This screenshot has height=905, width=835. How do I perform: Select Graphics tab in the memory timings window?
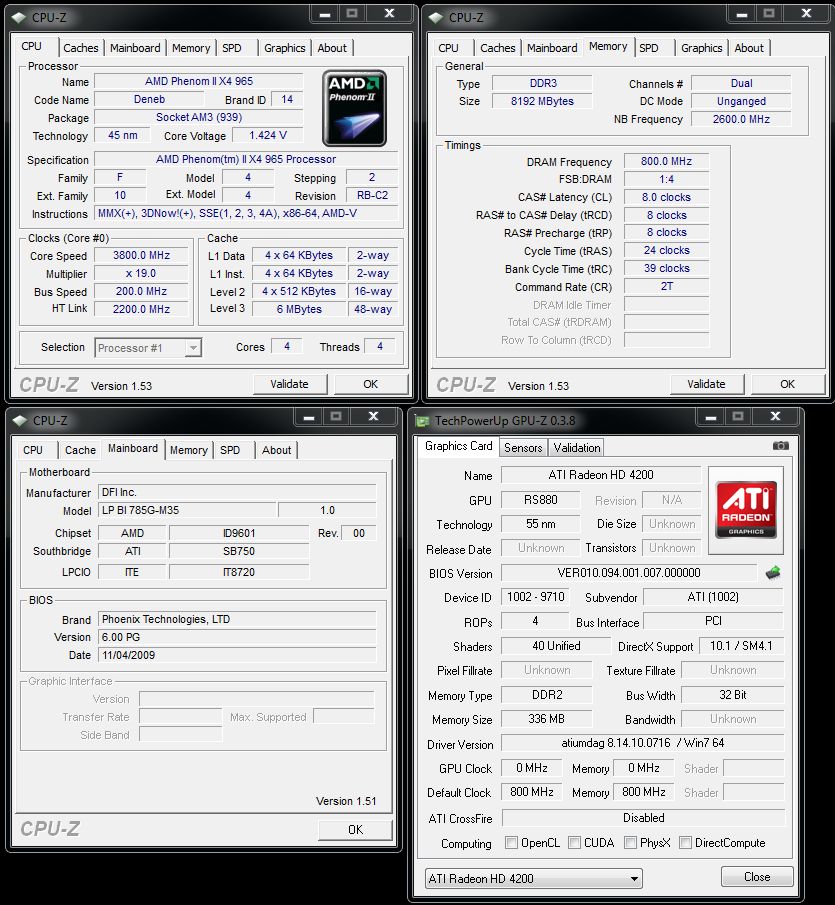tap(701, 48)
